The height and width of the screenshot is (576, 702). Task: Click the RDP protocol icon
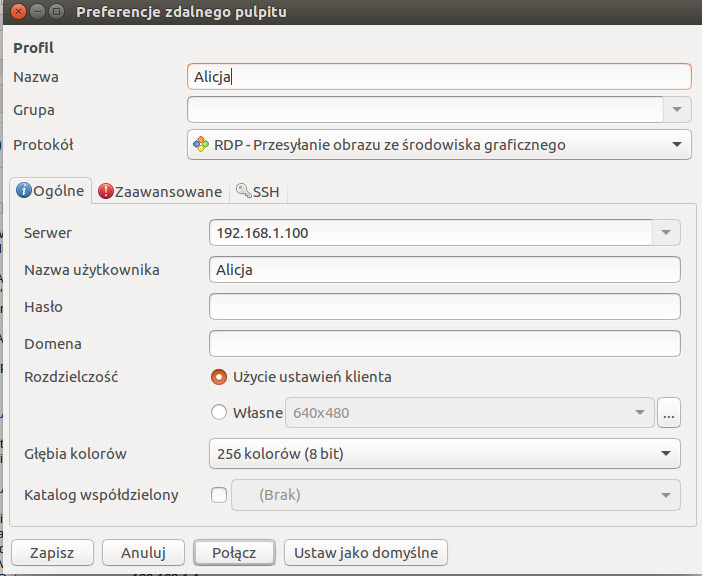pos(201,144)
